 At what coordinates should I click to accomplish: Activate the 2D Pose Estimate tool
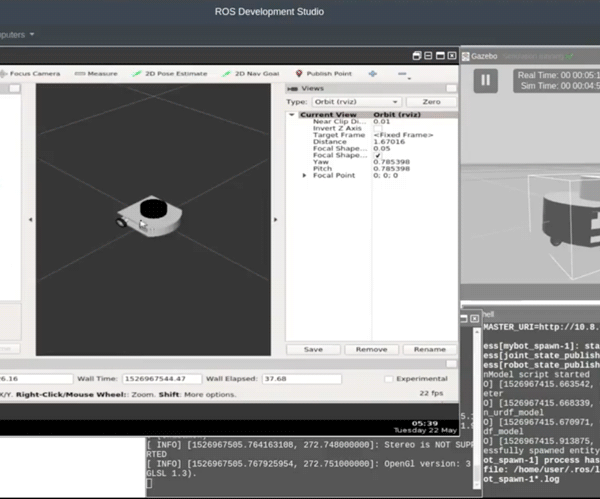170,73
